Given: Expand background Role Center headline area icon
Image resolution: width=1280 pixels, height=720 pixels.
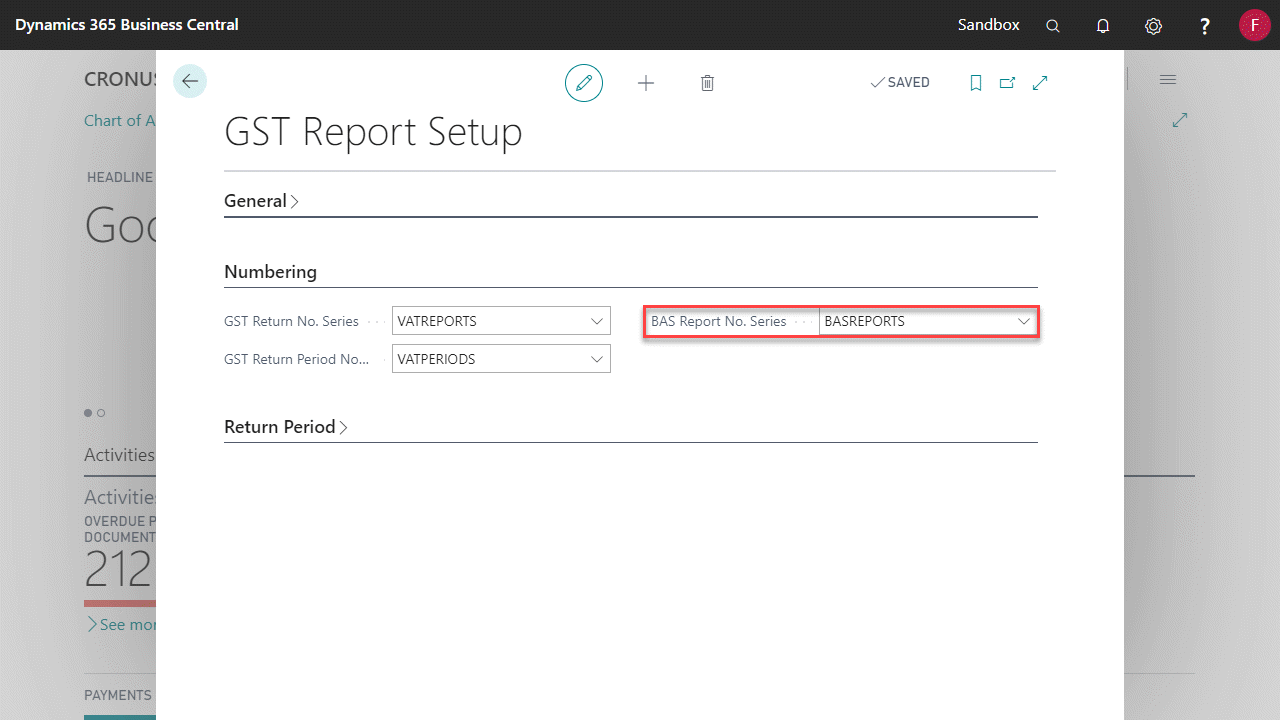Looking at the screenshot, I should 1180,120.
